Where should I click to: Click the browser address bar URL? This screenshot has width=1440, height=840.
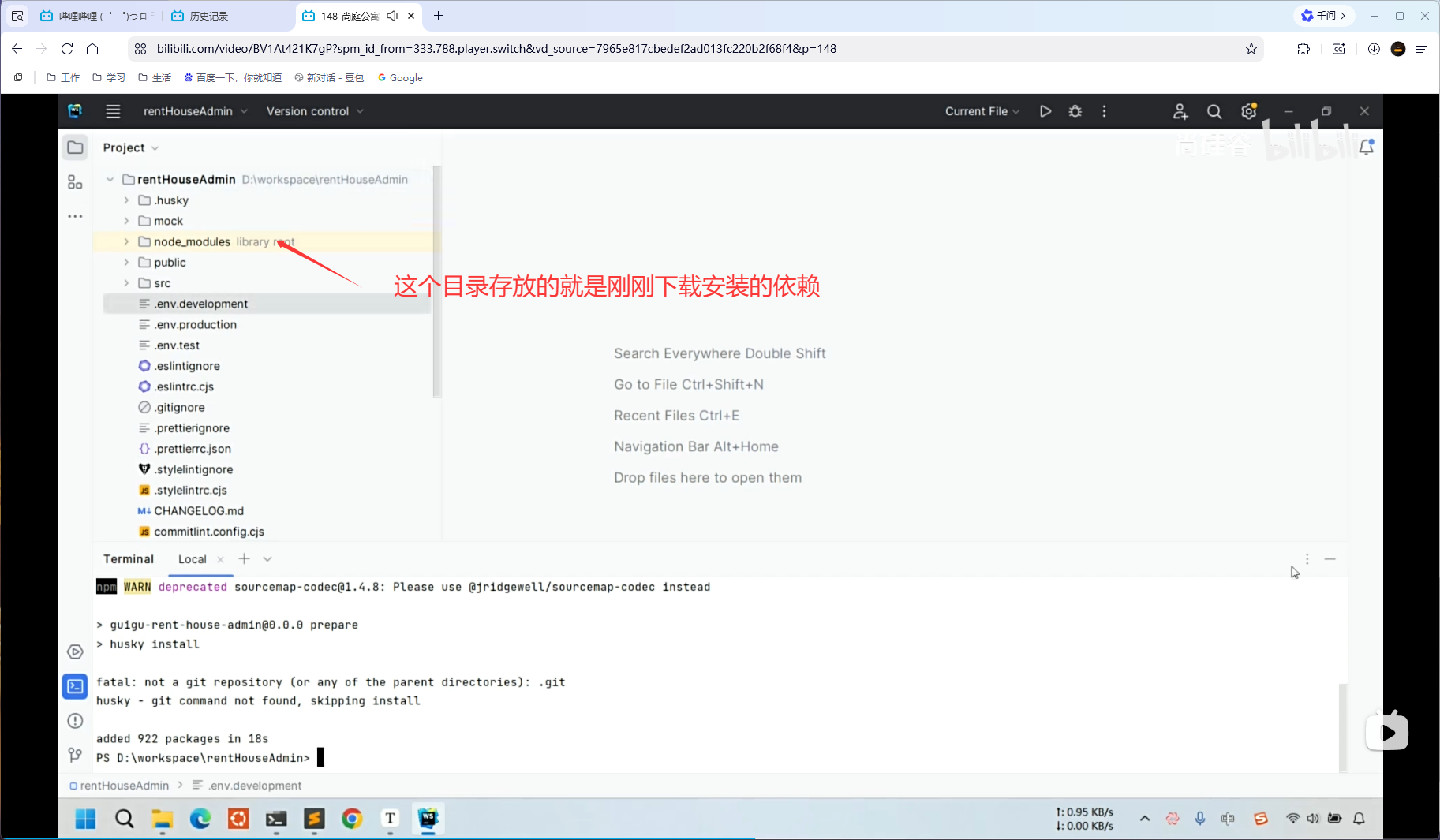click(496, 49)
